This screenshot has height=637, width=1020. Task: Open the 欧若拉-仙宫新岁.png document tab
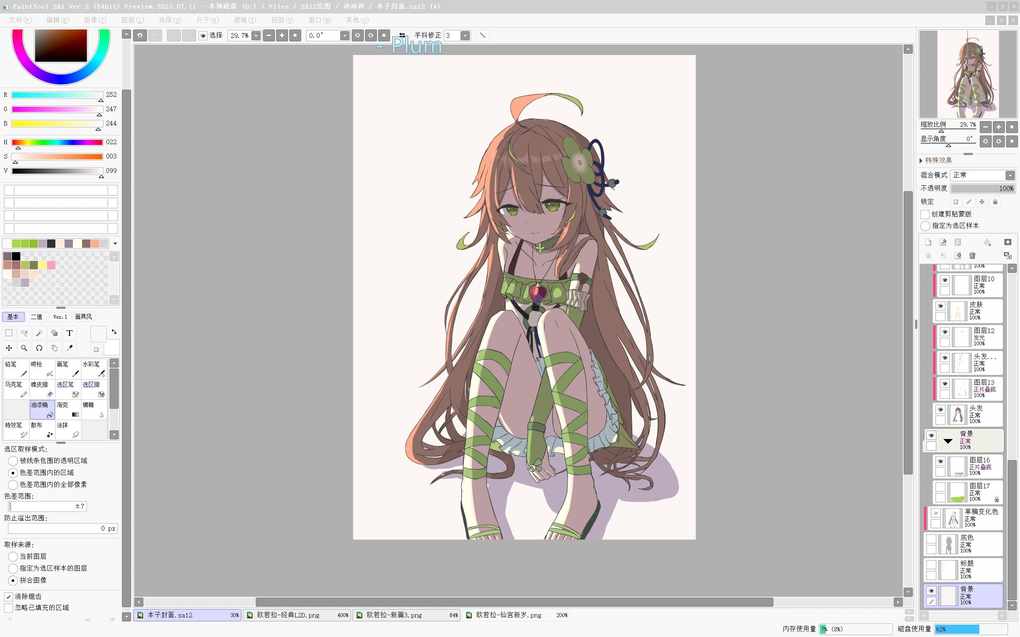coord(517,615)
